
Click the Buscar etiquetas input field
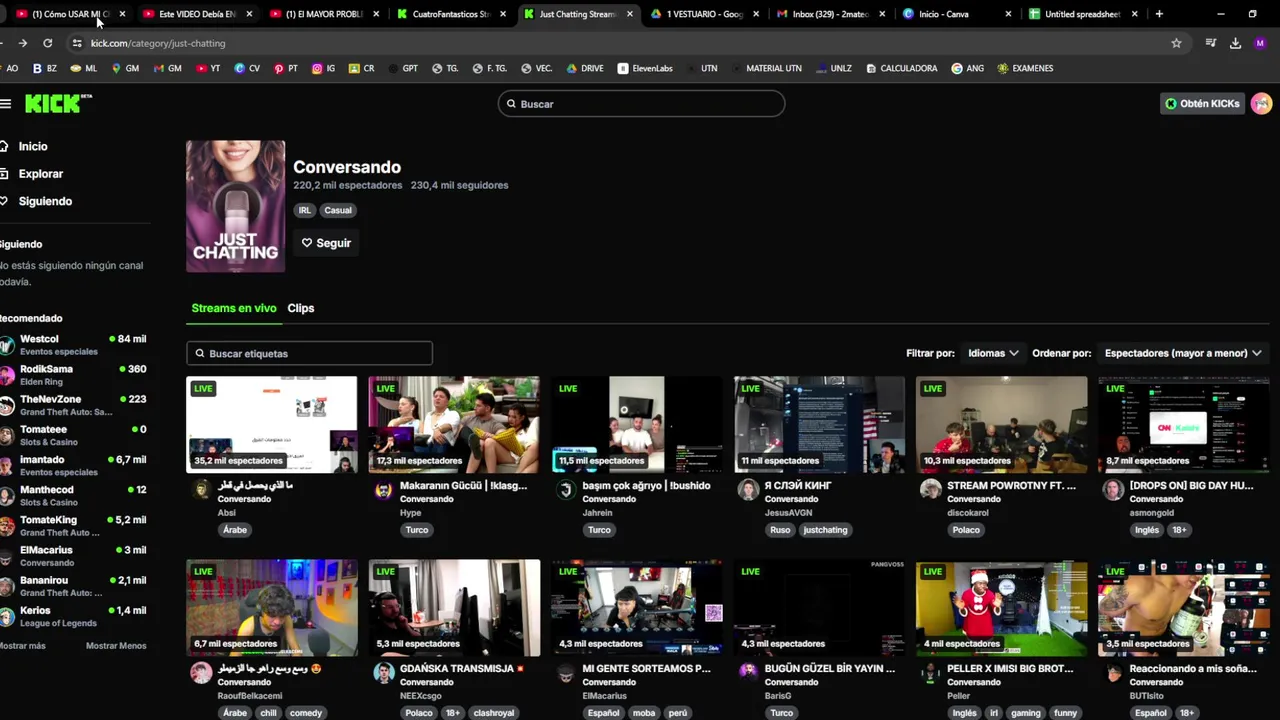coord(309,353)
